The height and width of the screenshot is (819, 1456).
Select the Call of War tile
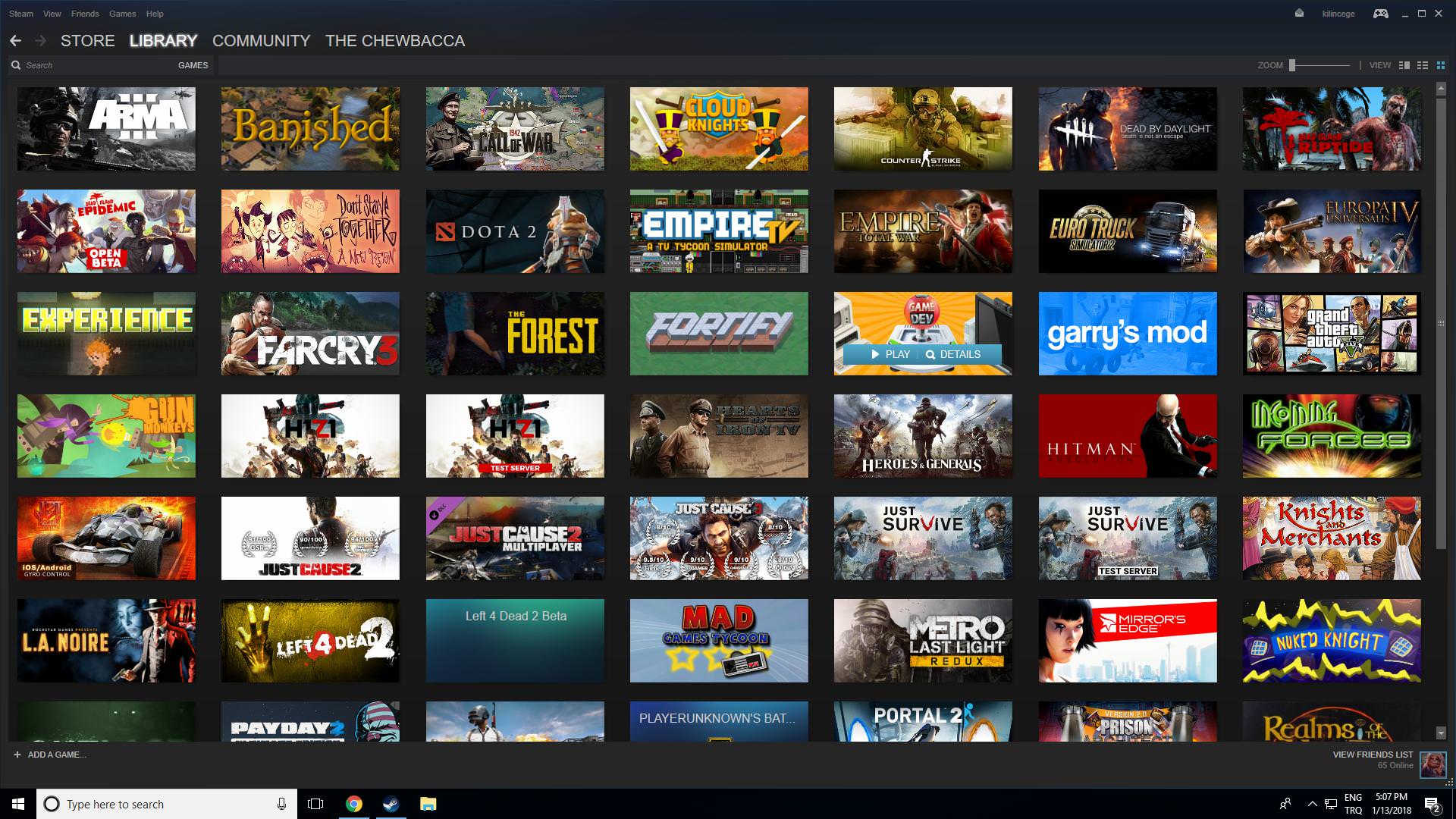[515, 129]
